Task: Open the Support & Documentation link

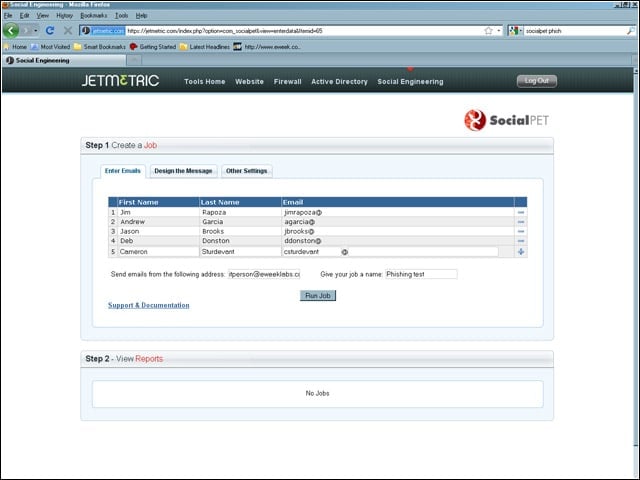Action: point(149,305)
